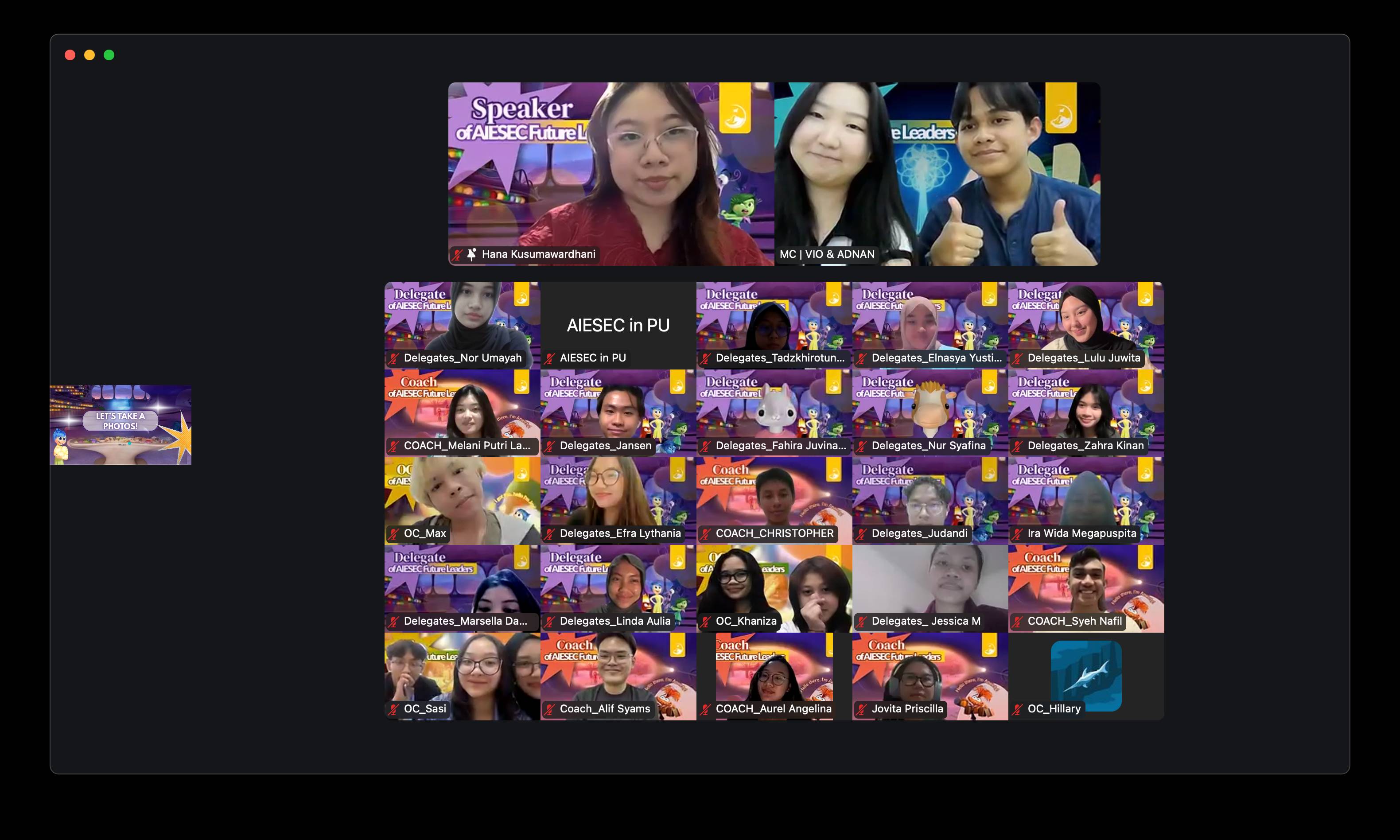The image size is (1400, 840).
Task: Click the muted mic icon on Jovita Priscilla
Action: click(861, 709)
